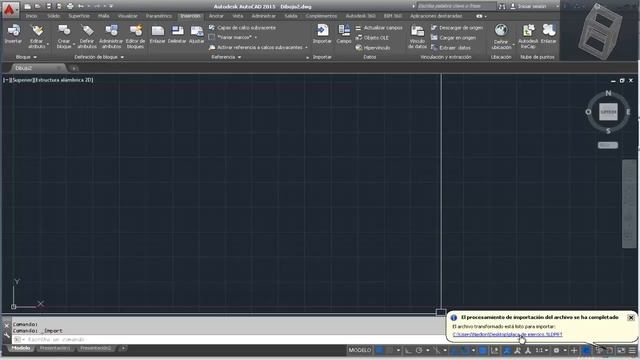Toggle Capas de calco subyacente
This screenshot has width=640, height=360.
coord(242,28)
